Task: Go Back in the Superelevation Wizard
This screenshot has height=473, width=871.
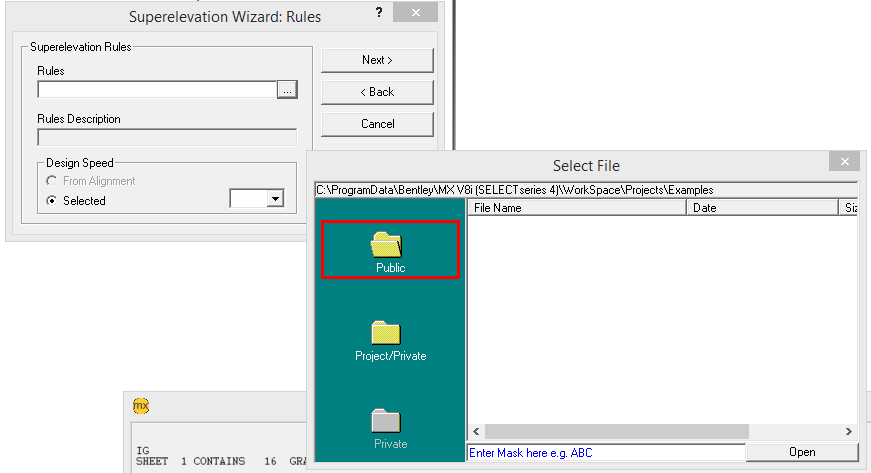Action: point(377,92)
